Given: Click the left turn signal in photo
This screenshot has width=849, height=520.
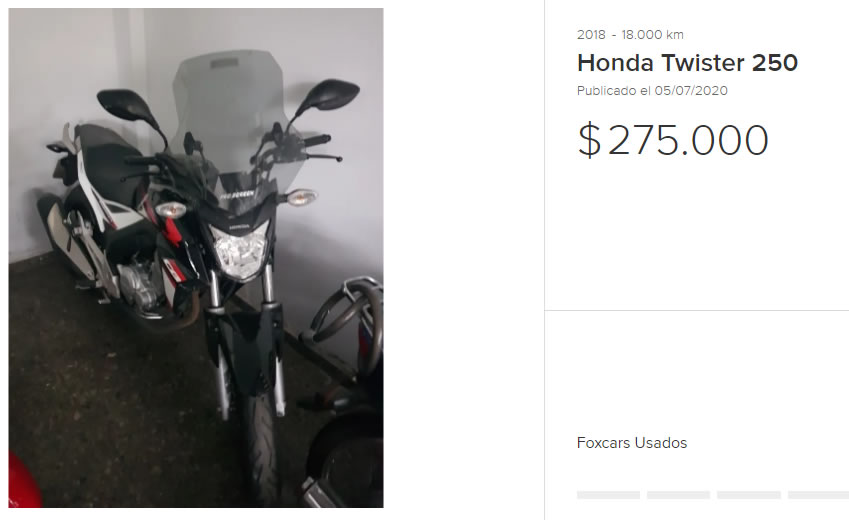Looking at the screenshot, I should click(x=171, y=209).
